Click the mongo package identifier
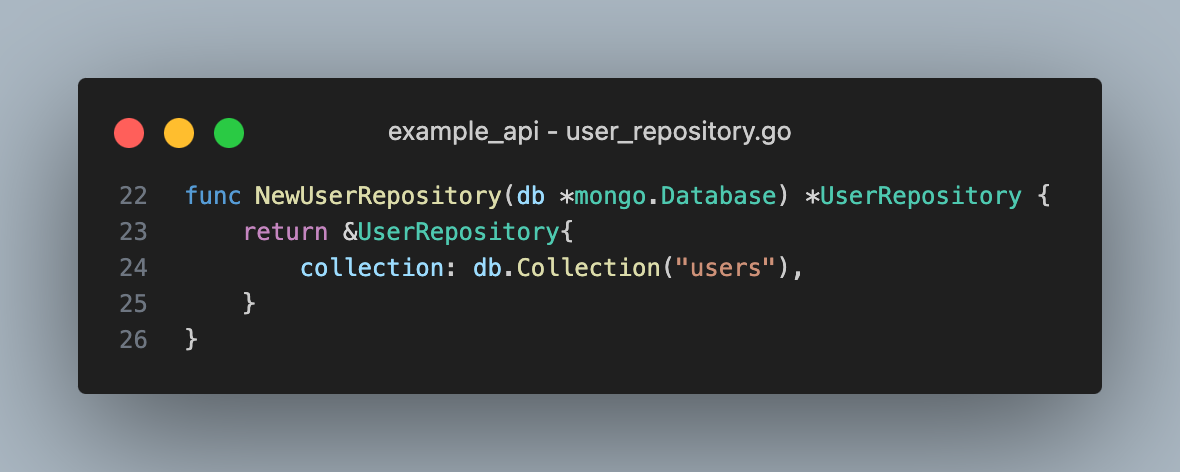1180x472 pixels. point(610,196)
